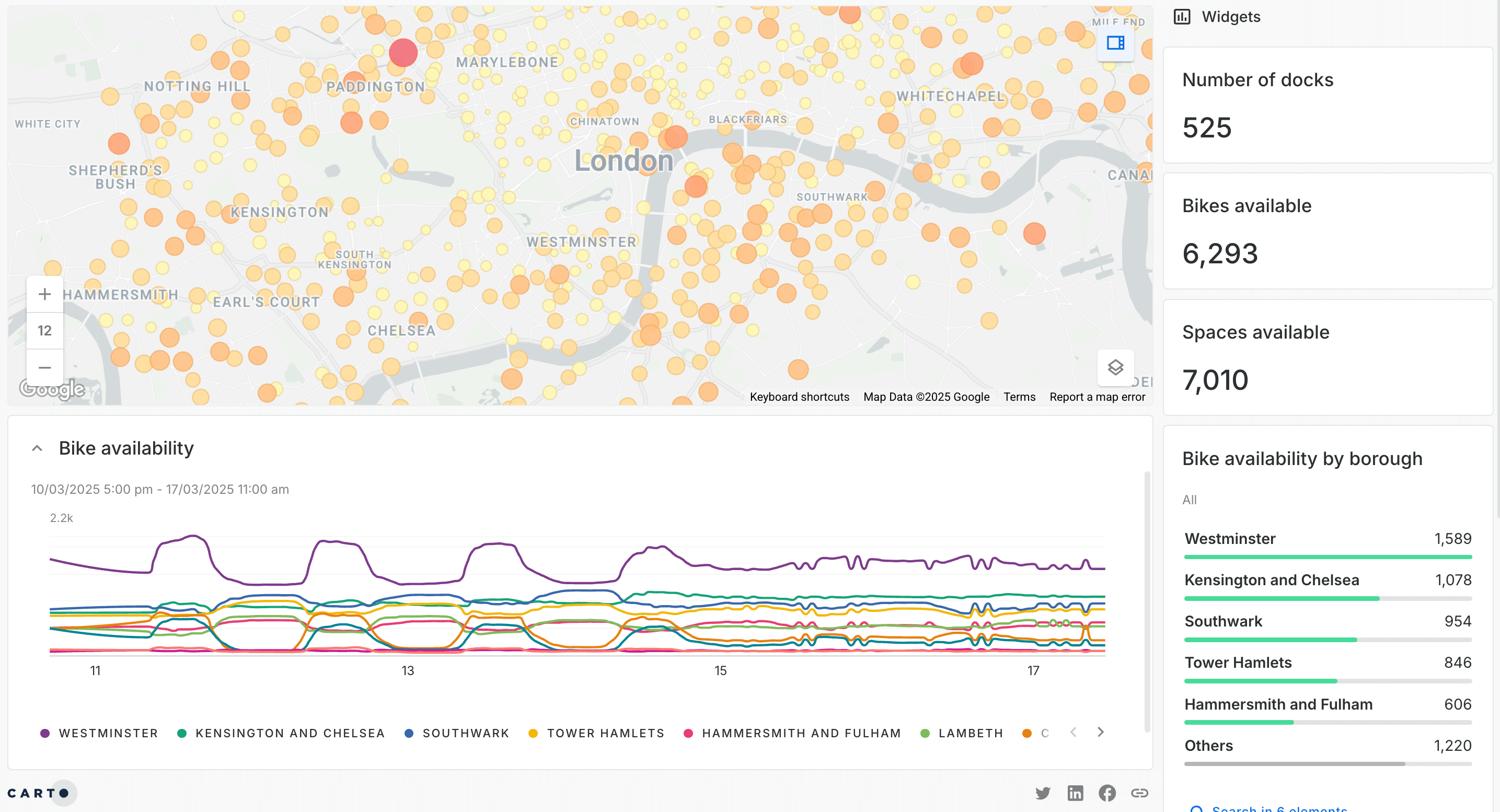The height and width of the screenshot is (812, 1500).
Task: Show next legend items with right arrow
Action: [1100, 732]
